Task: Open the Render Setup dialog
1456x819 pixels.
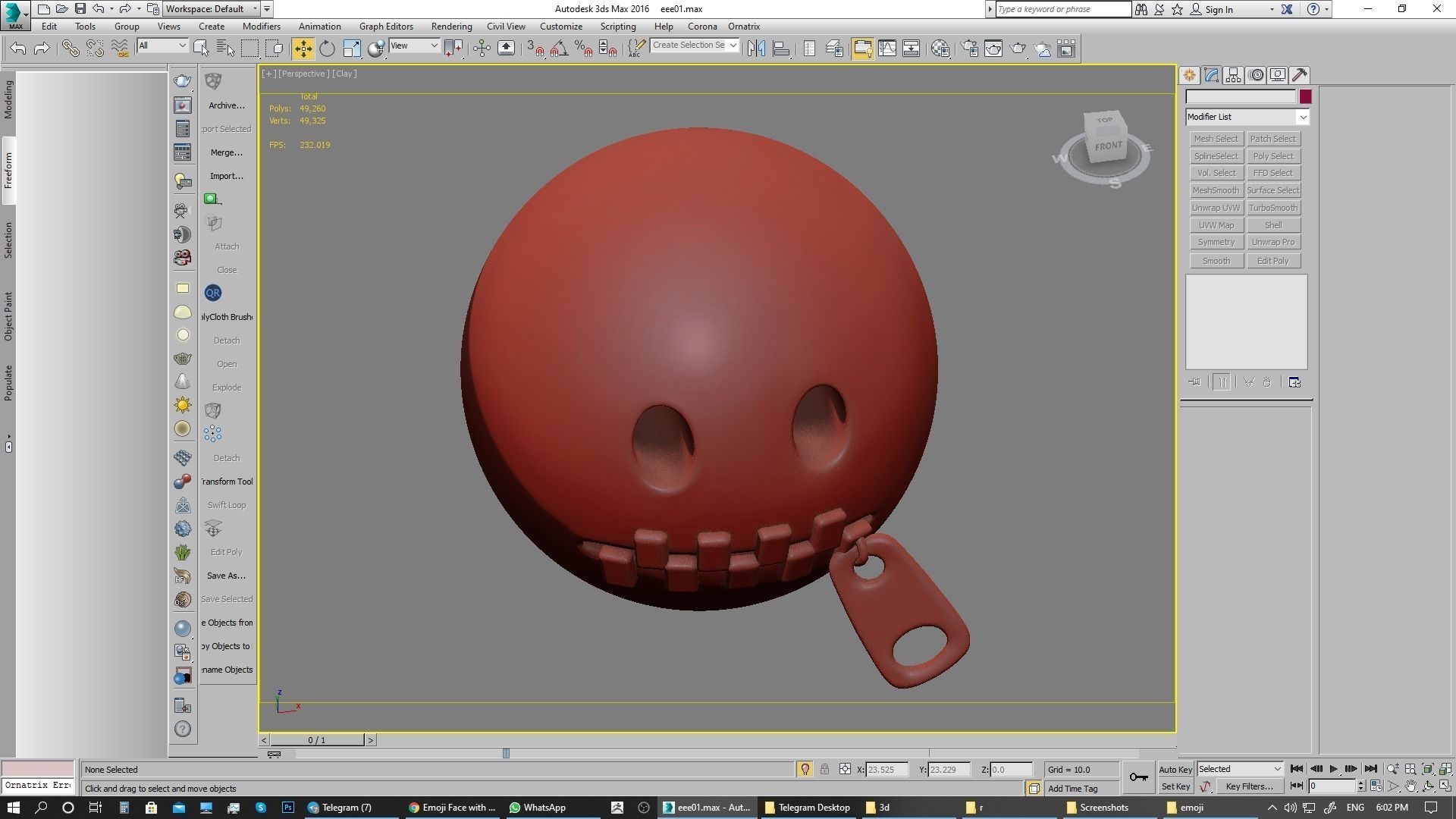Action: (969, 49)
